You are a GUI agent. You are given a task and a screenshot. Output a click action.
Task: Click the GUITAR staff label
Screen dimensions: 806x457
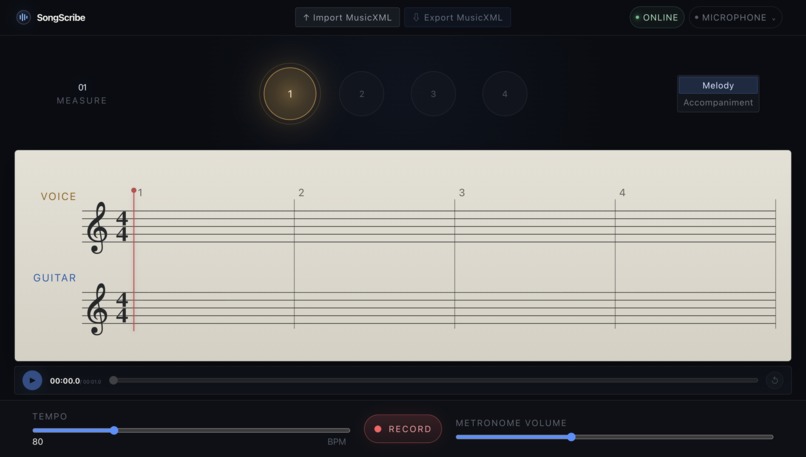tap(54, 278)
